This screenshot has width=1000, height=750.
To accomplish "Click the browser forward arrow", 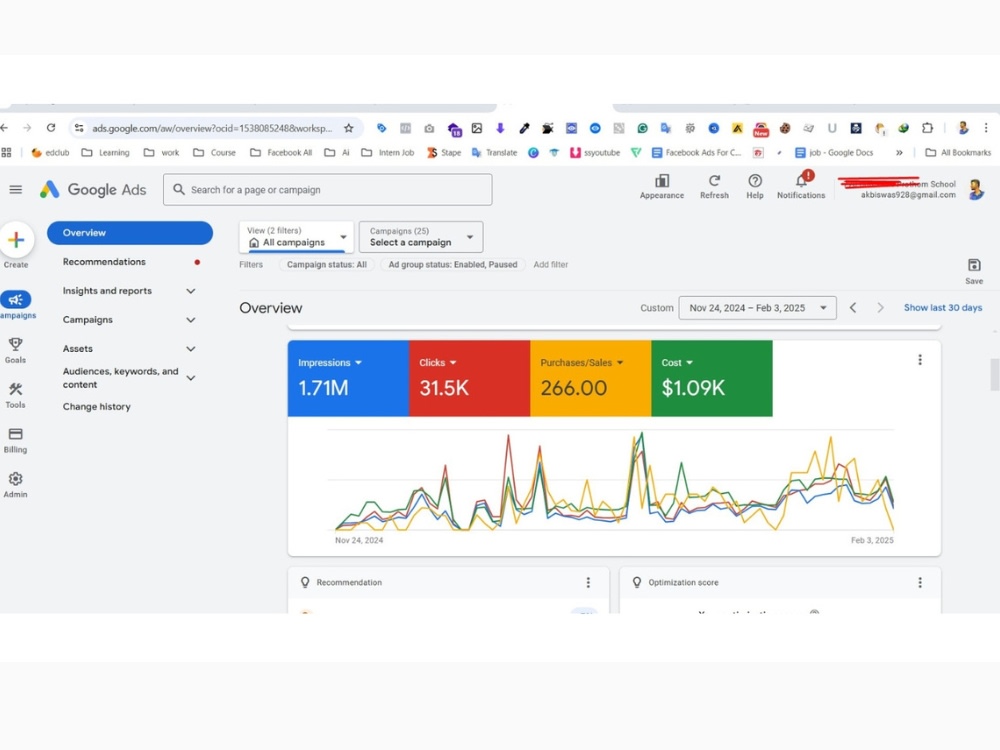I will tap(27, 128).
